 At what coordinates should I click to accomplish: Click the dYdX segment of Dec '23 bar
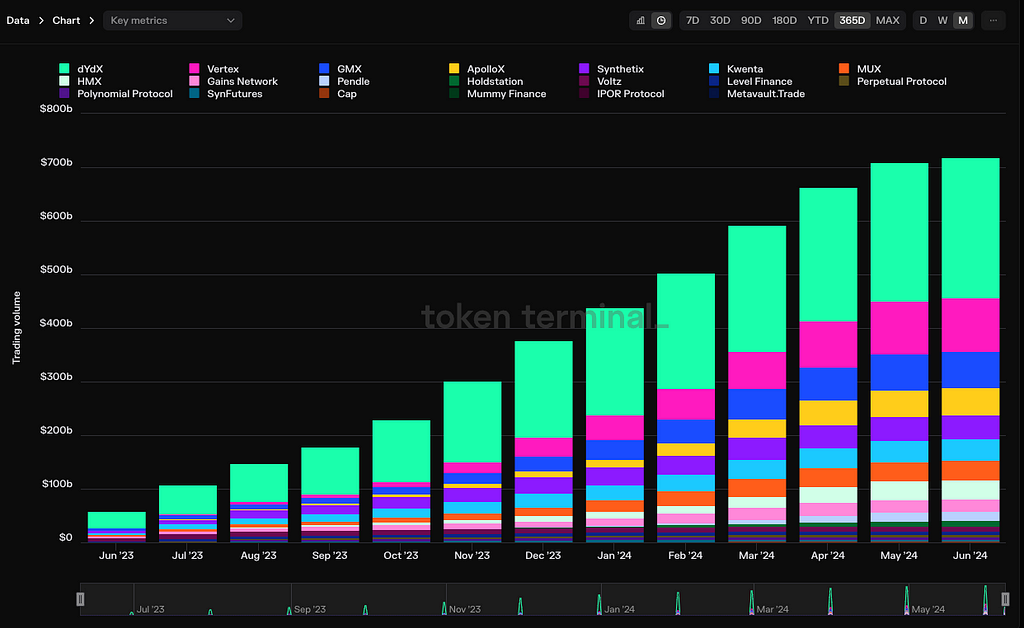(x=543, y=389)
